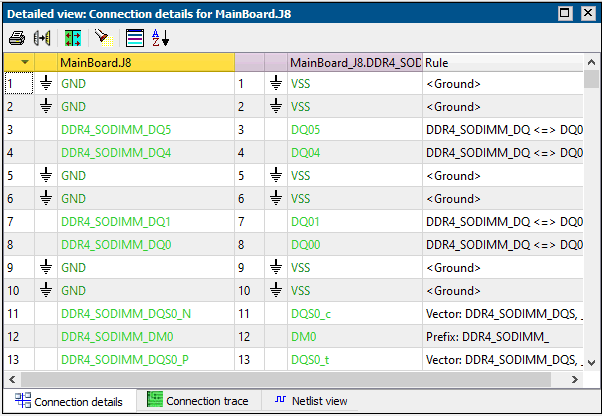Sort entries with the A-Z icon

coord(160,38)
